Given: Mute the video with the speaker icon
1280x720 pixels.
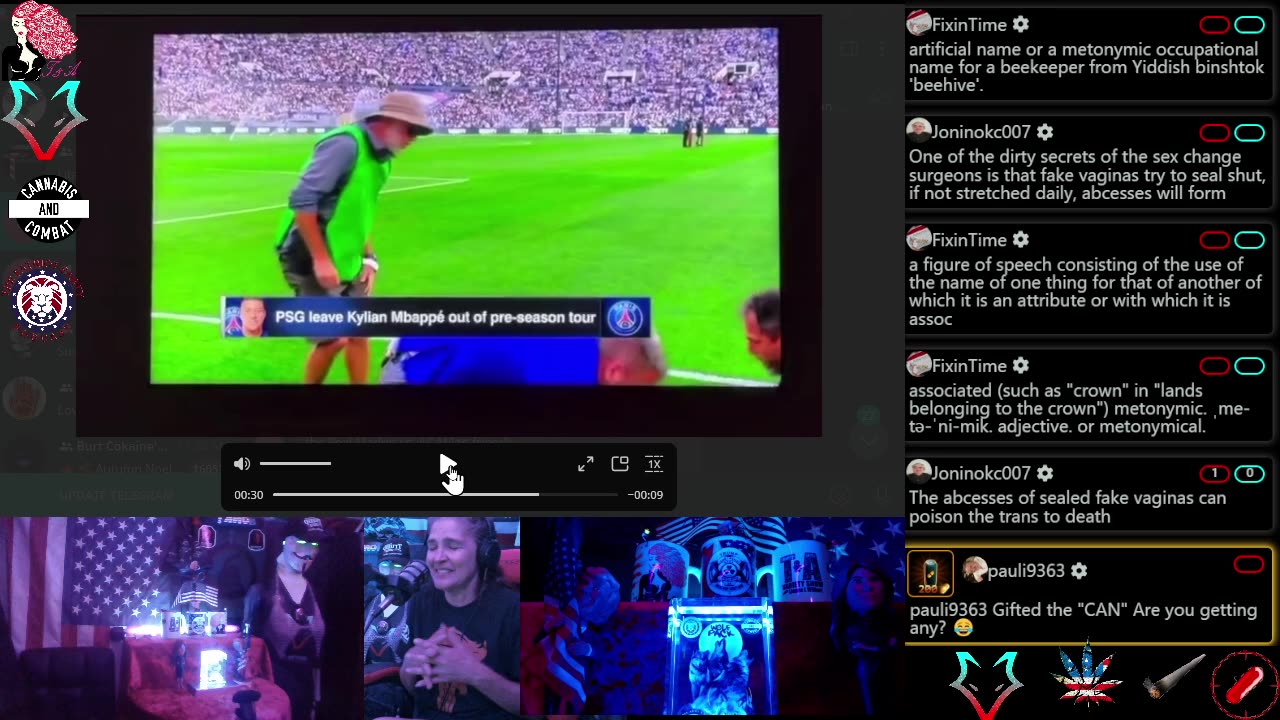Looking at the screenshot, I should pos(242,464).
